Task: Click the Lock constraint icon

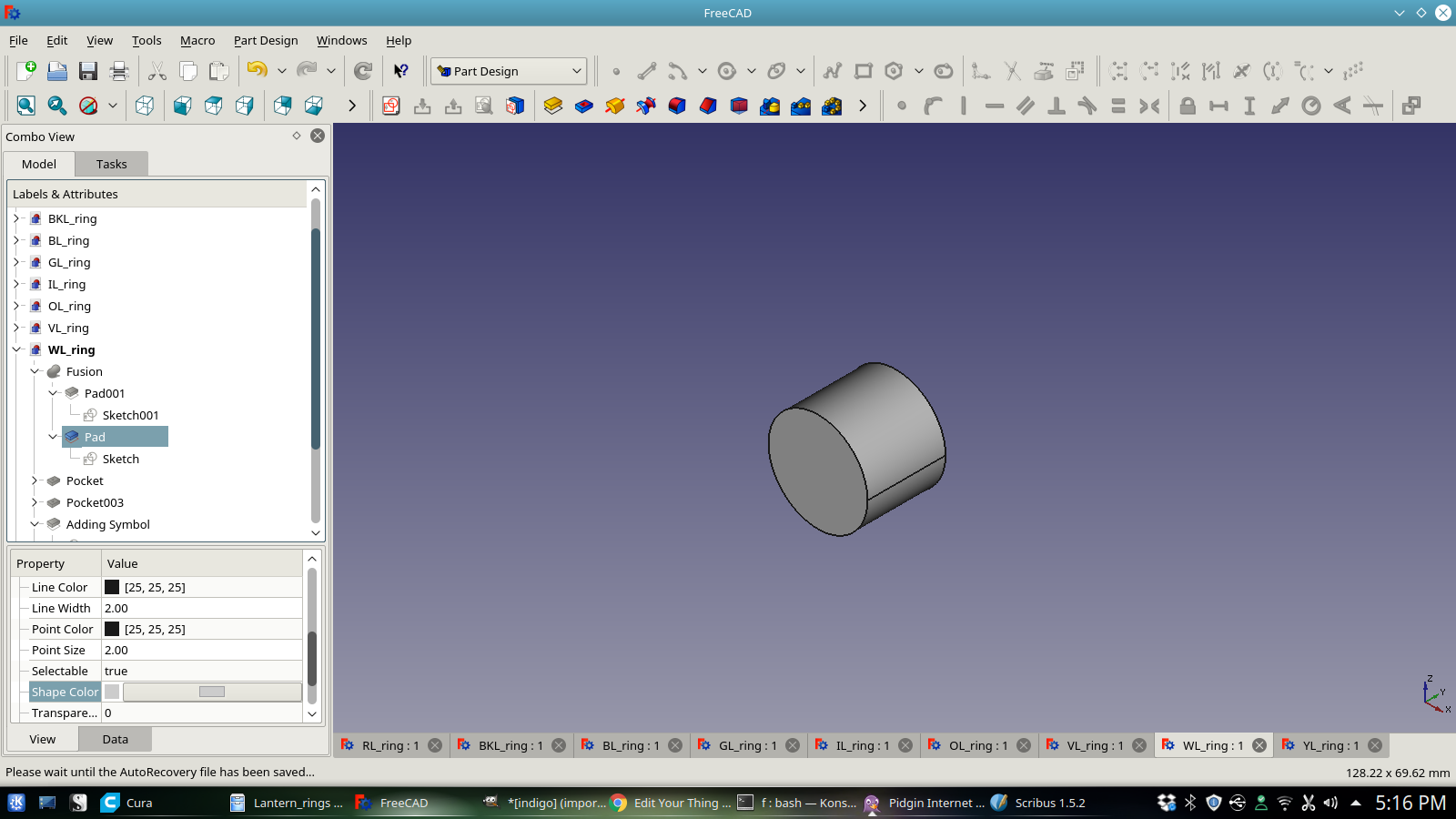Action: click(1188, 106)
